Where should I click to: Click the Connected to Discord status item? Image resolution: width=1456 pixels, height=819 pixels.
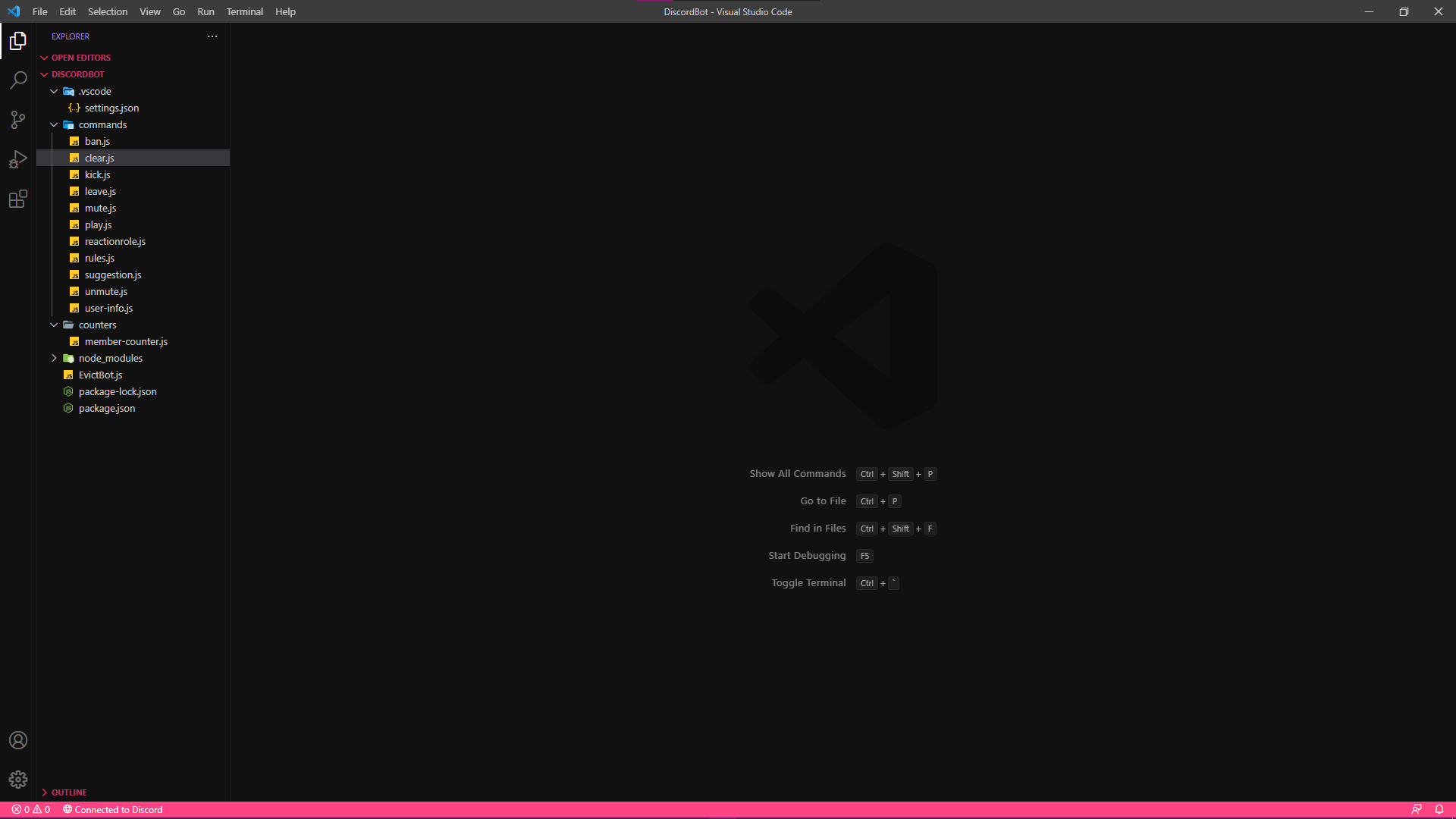[113, 809]
